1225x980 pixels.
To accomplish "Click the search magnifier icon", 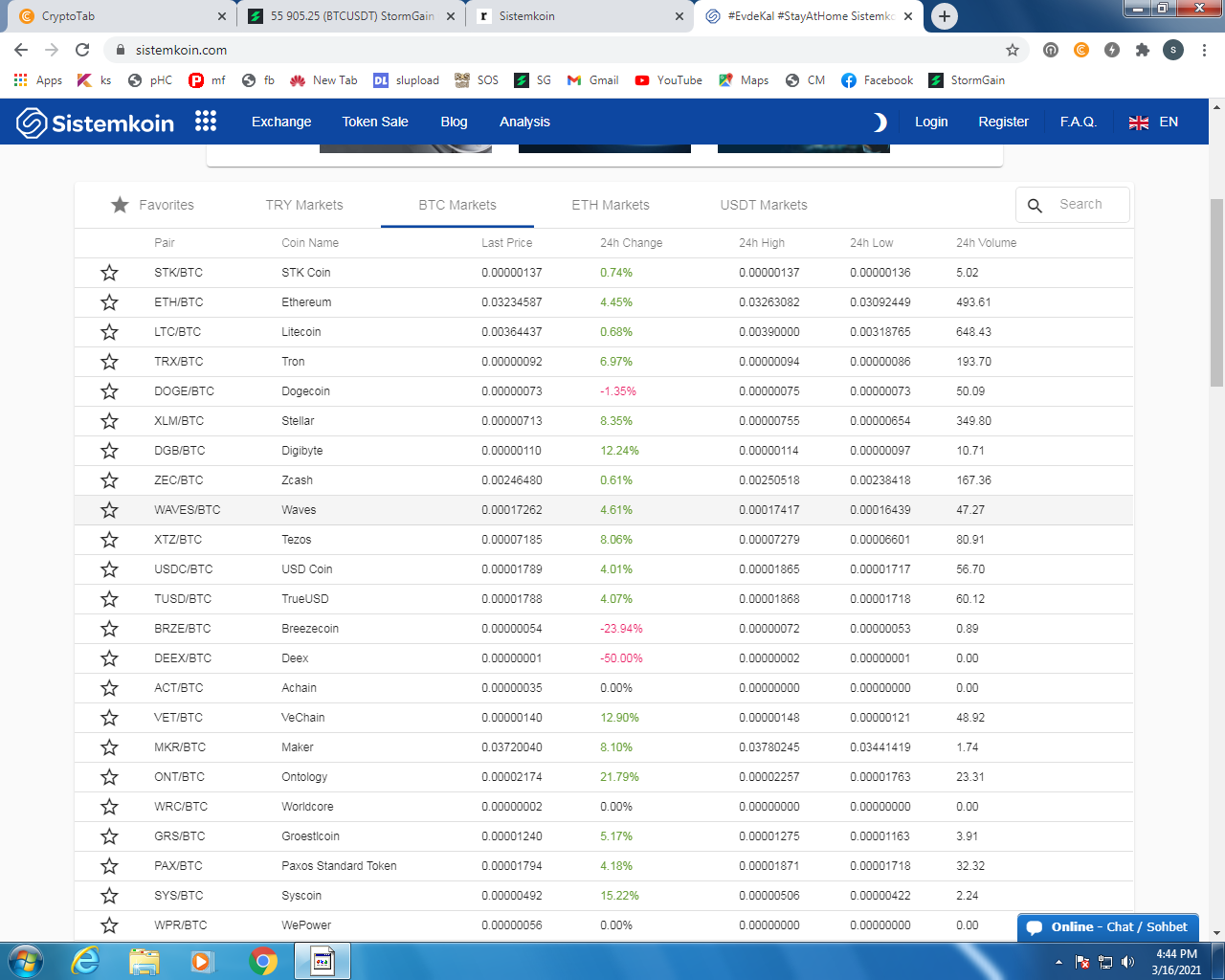I will 1035,205.
